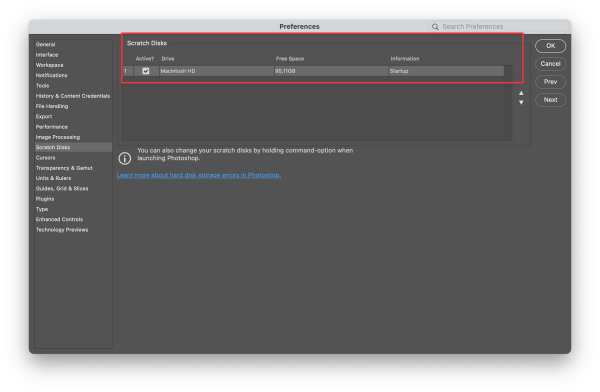The height and width of the screenshot is (392, 600).
Task: Go to Technology Previews preferences
Action: pyautogui.click(x=62, y=230)
